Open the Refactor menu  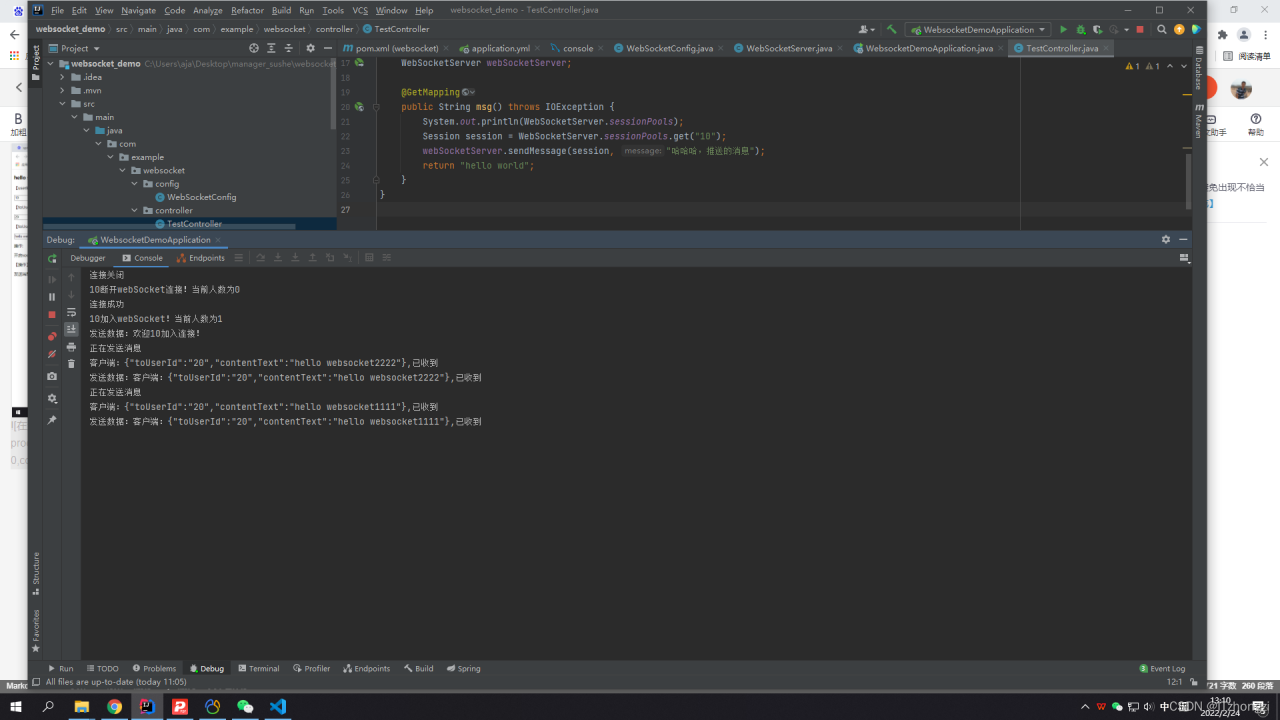(x=247, y=10)
